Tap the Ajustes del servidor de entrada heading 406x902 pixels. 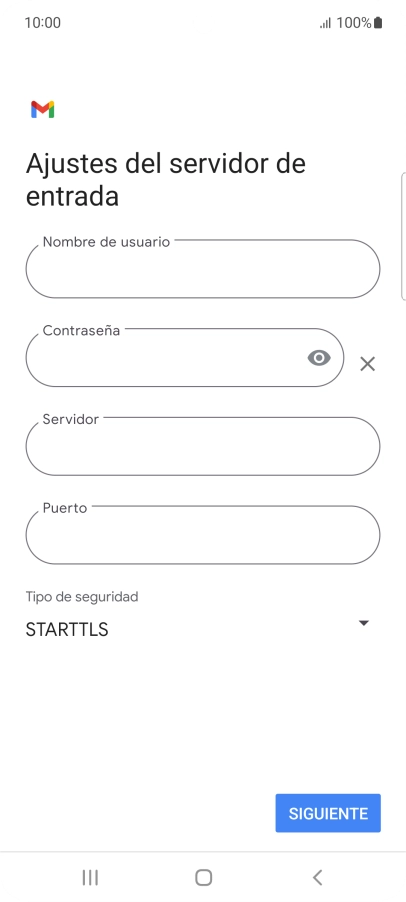click(x=166, y=179)
